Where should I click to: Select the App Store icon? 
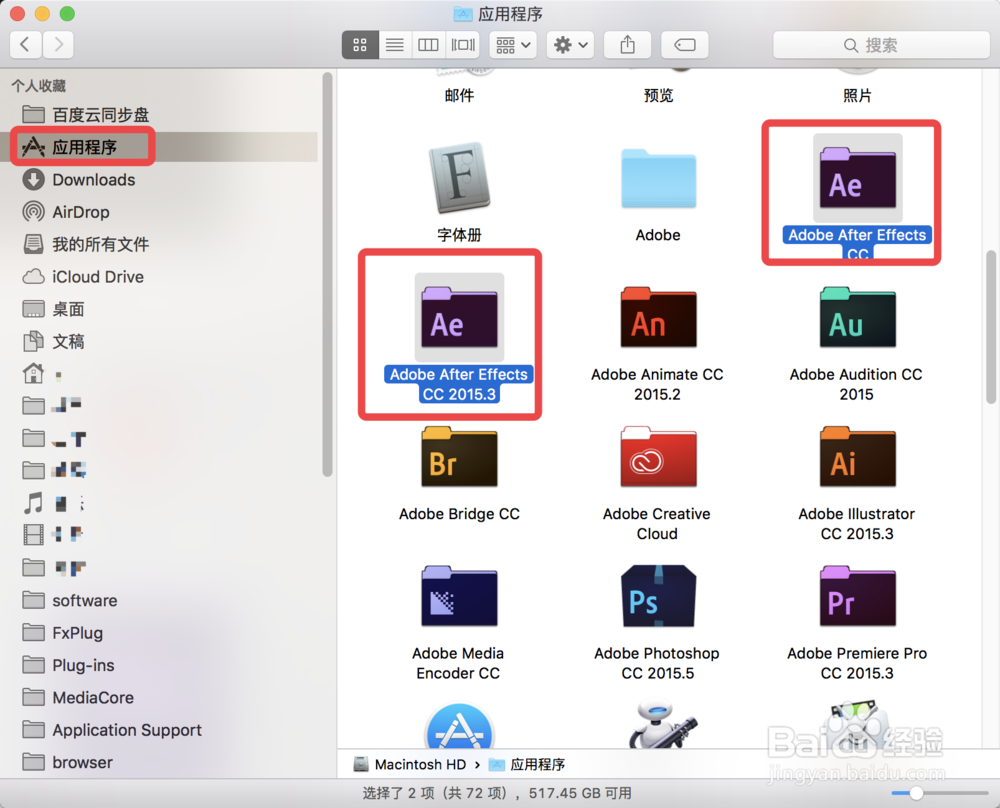[x=459, y=726]
